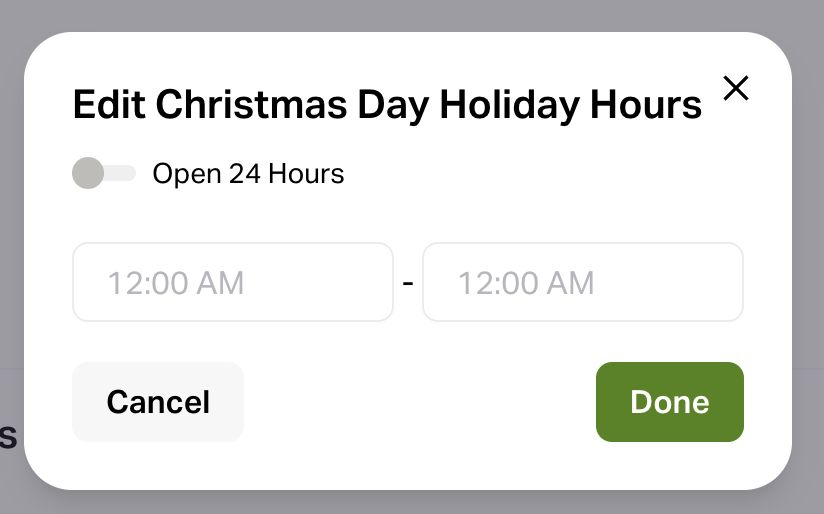The width and height of the screenshot is (824, 514).
Task: Enable 24-hour opening for Christmas Day
Action: coord(104,174)
